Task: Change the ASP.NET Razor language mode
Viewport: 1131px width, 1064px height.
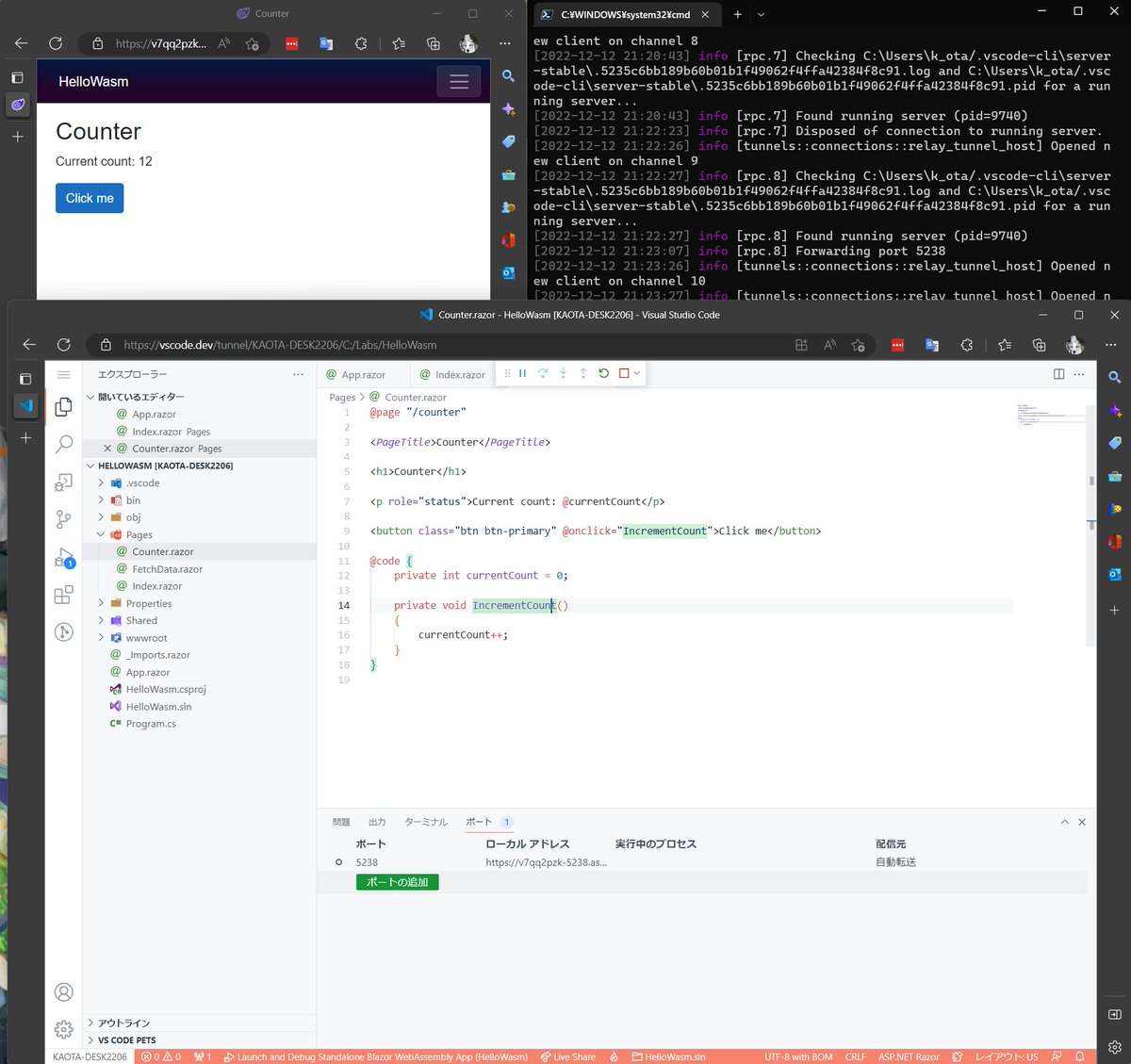Action: (909, 1056)
